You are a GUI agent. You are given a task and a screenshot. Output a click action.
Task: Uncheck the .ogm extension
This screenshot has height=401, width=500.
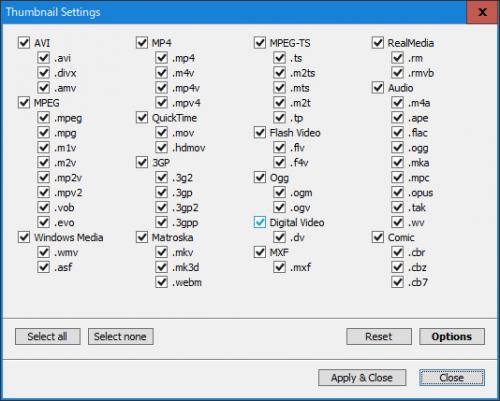[x=280, y=192]
